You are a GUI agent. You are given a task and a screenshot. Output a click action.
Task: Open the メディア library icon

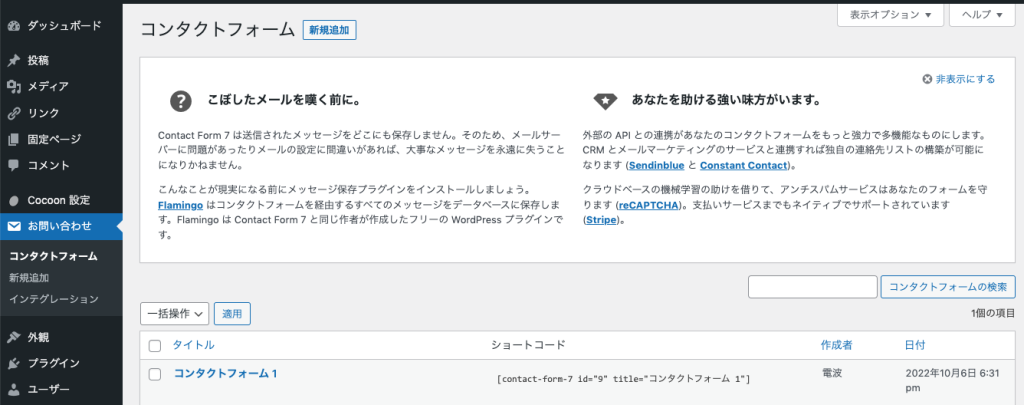14,87
